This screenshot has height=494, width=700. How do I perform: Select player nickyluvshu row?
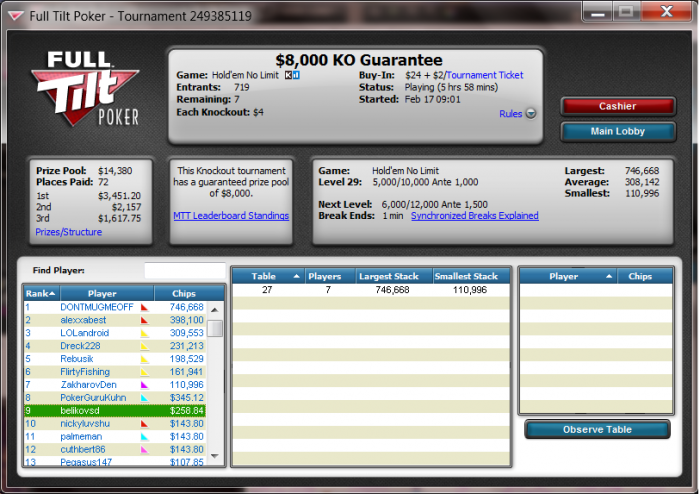coord(115,424)
